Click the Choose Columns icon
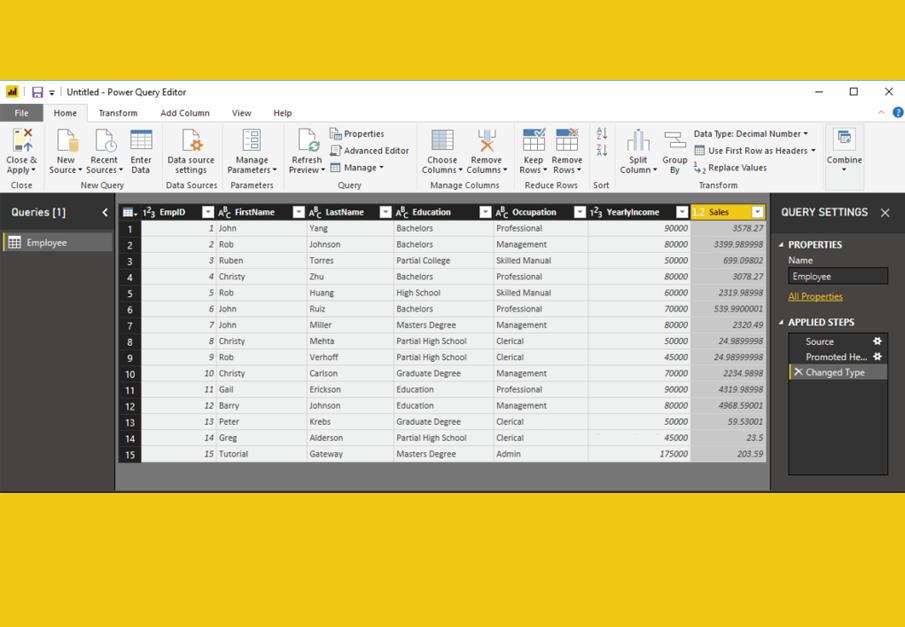Screen dimensions: 905x627 click(x=443, y=140)
